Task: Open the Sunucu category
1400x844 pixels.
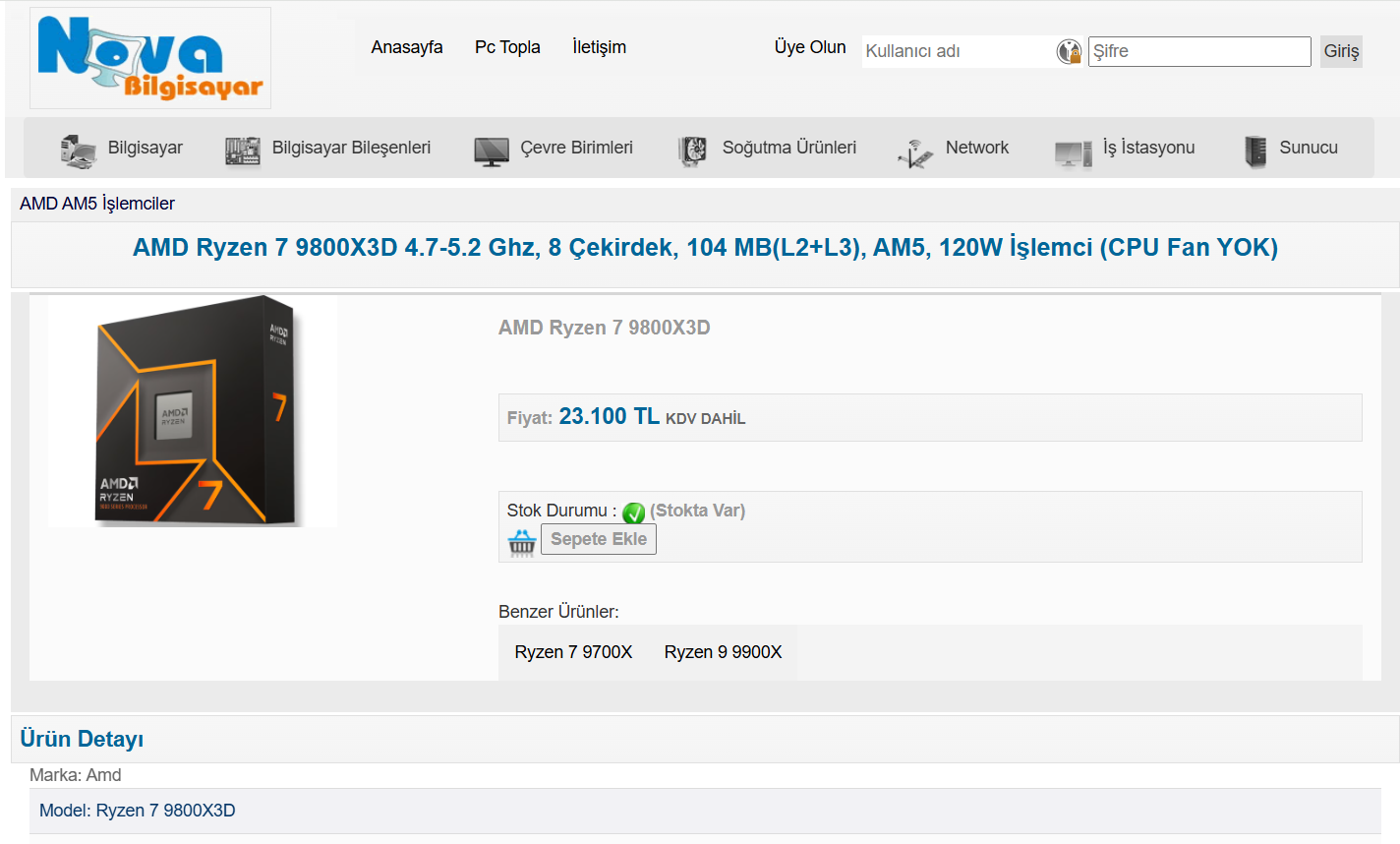Action: pos(1309,148)
